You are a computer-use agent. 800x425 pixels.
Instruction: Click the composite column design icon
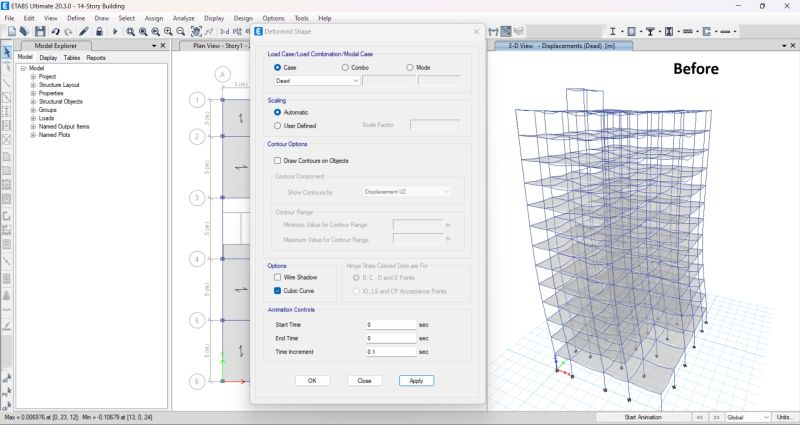coord(669,32)
